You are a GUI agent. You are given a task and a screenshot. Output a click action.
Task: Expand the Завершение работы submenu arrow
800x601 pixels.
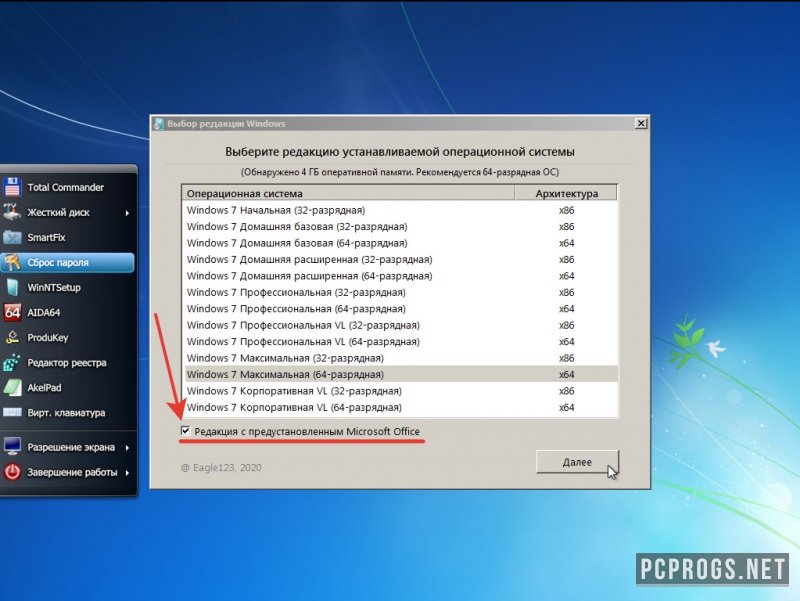tap(127, 472)
